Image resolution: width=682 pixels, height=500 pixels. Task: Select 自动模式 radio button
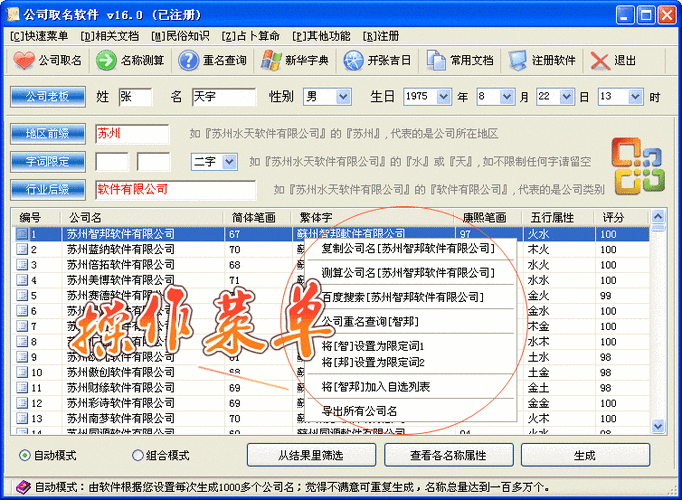point(25,455)
